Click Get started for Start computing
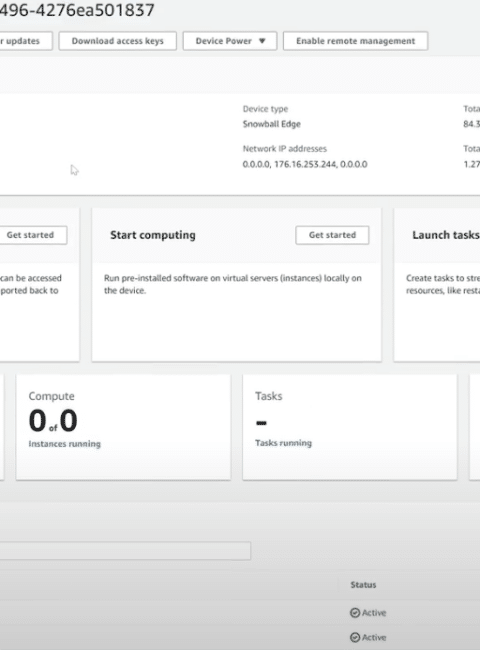480x650 pixels. point(332,235)
